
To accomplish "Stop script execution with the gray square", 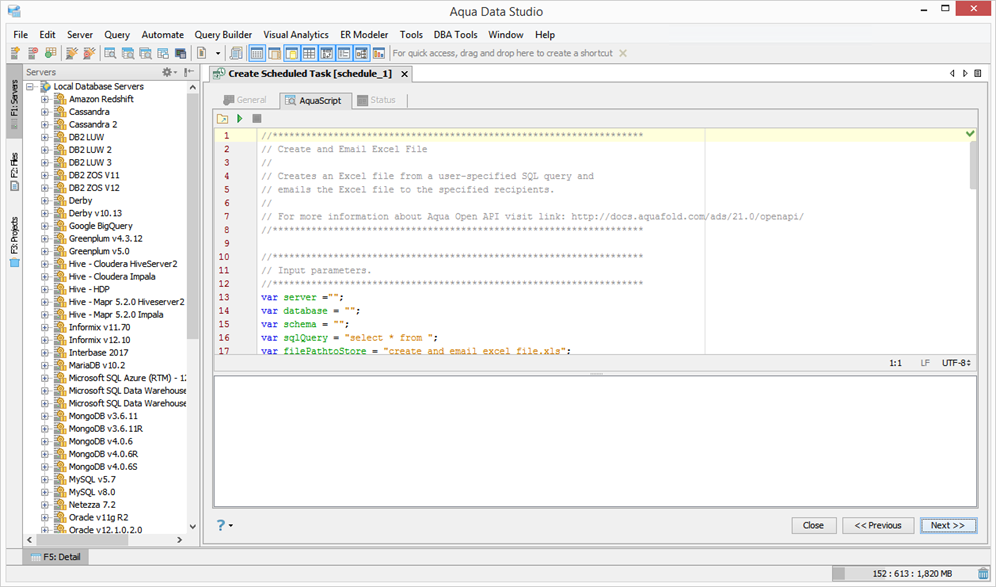I will (257, 118).
